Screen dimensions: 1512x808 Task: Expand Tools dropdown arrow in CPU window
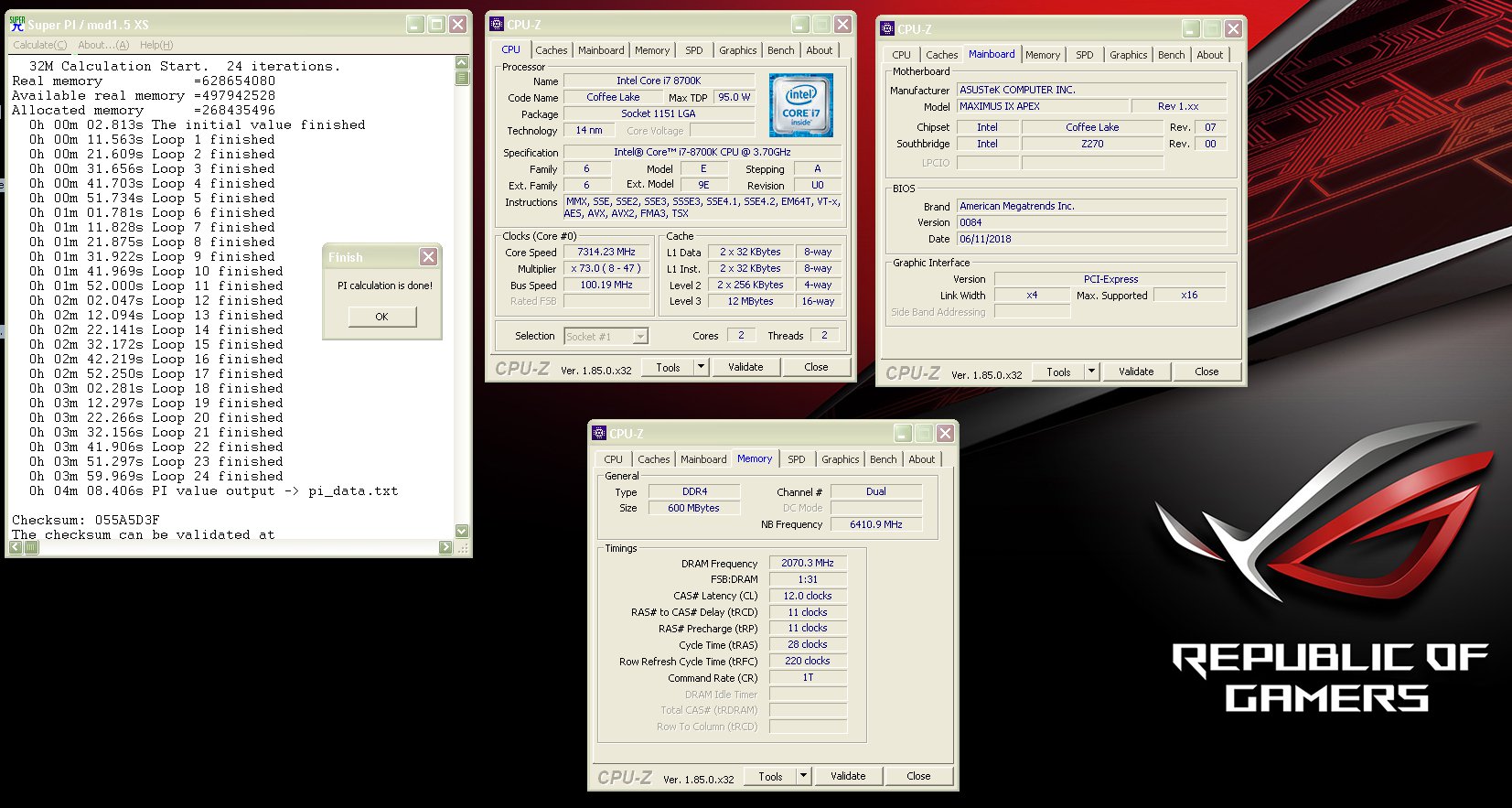pos(702,368)
